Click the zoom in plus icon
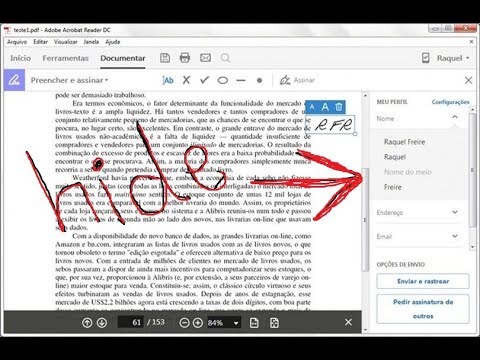480x360 pixels. (x=198, y=323)
